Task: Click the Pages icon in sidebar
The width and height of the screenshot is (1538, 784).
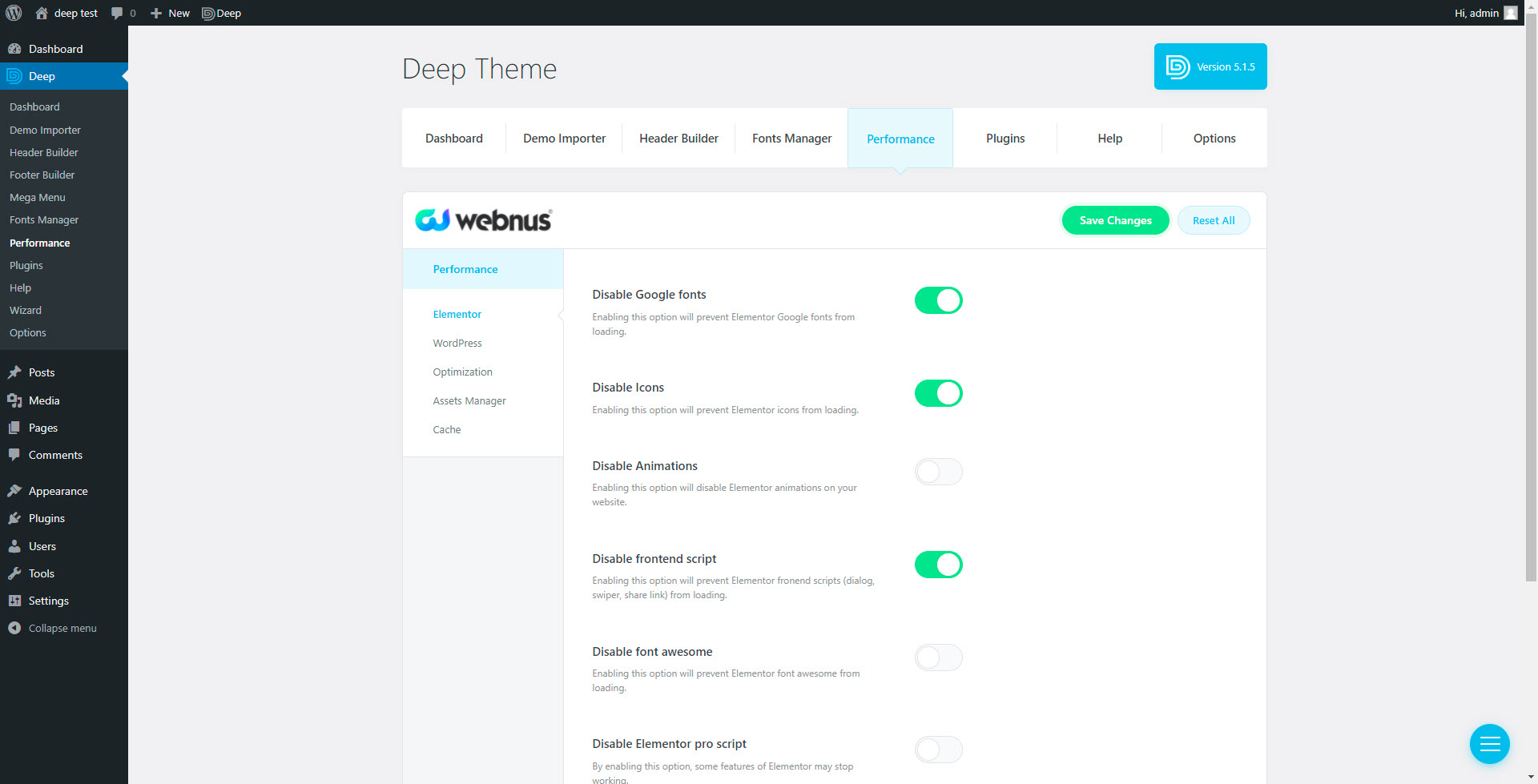Action: coord(14,428)
